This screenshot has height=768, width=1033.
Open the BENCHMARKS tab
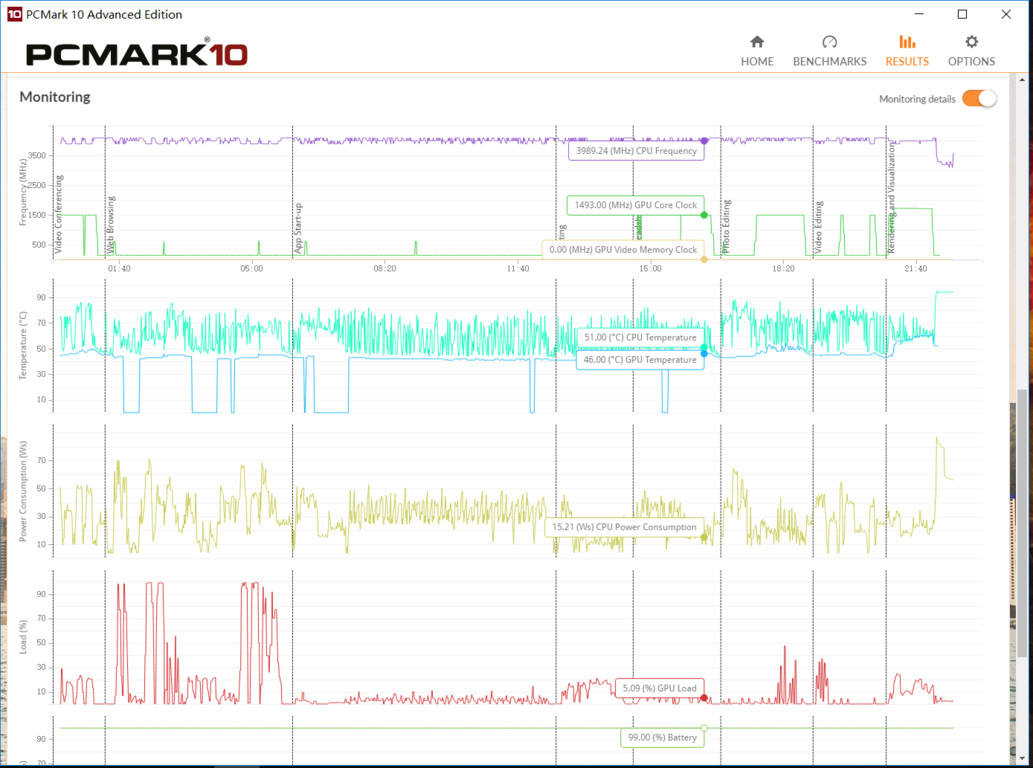coord(829,51)
